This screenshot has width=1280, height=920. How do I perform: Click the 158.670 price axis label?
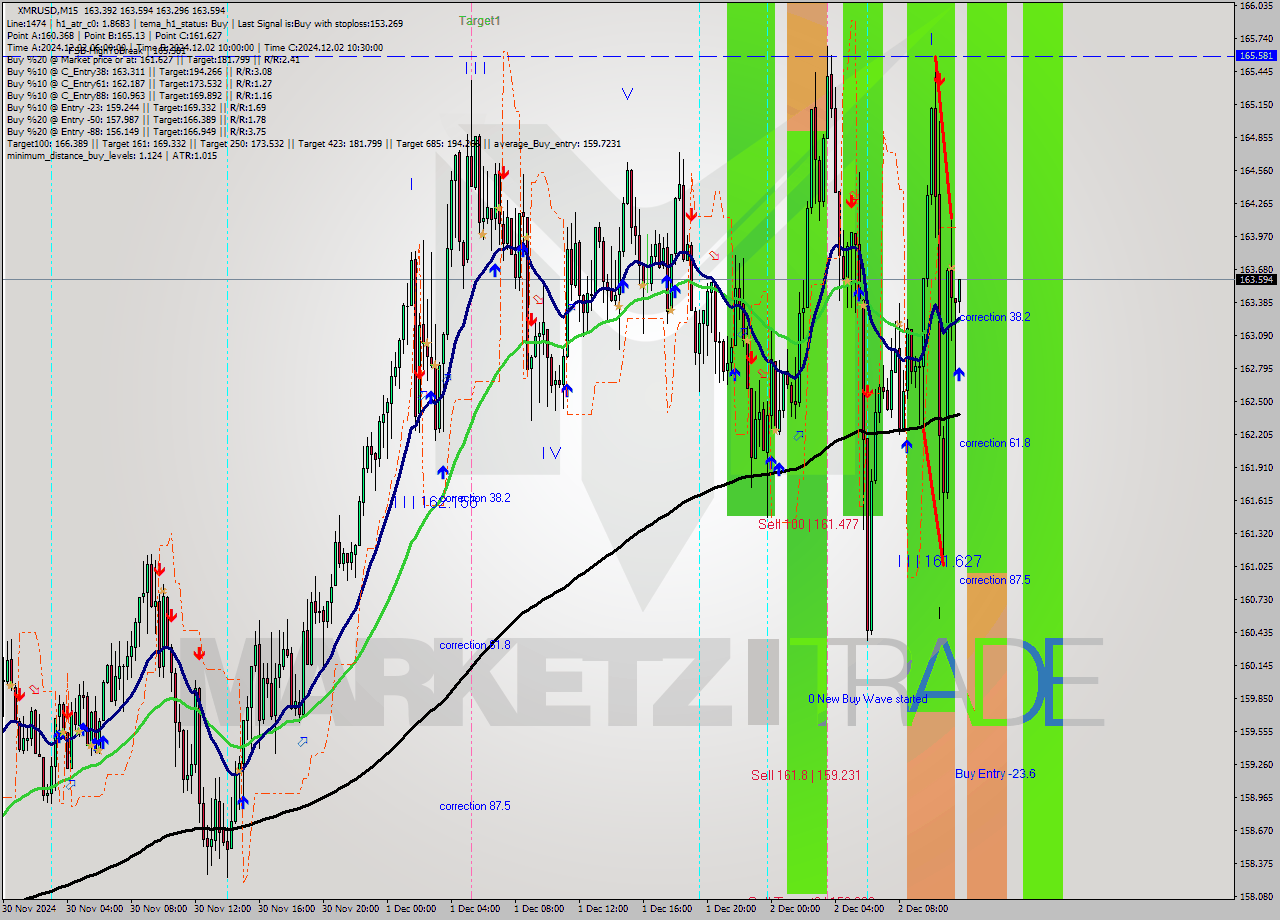[1256, 831]
